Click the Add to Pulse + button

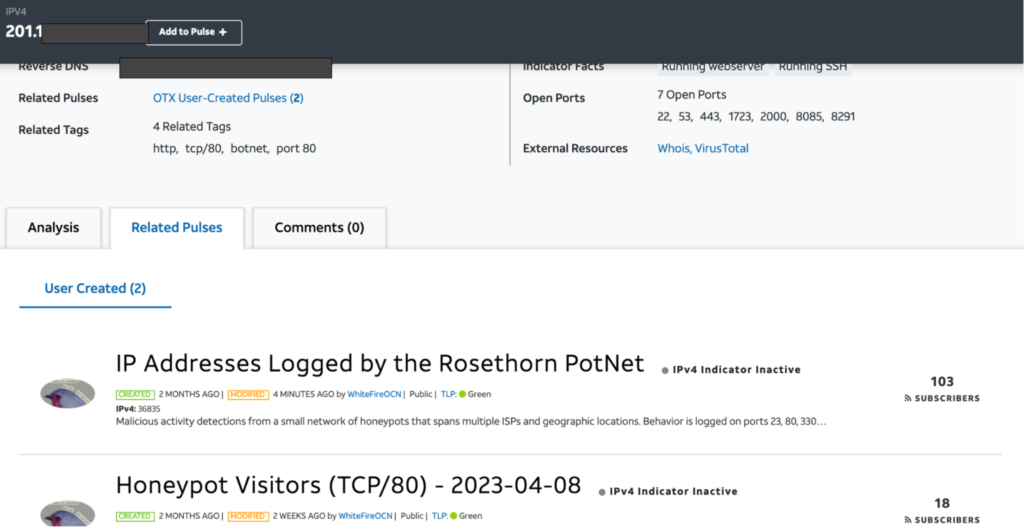coord(193,32)
